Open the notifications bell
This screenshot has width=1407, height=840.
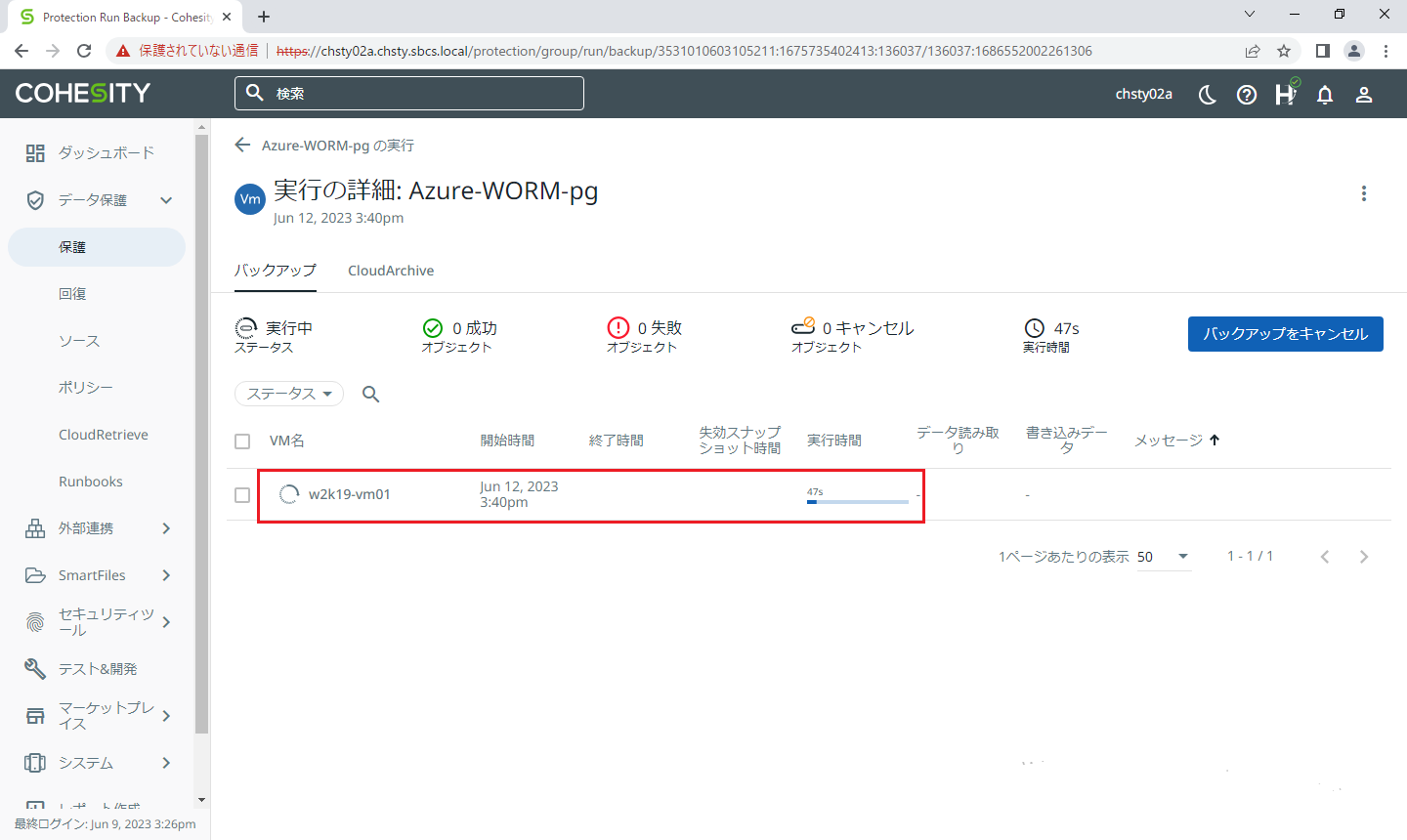point(1325,95)
